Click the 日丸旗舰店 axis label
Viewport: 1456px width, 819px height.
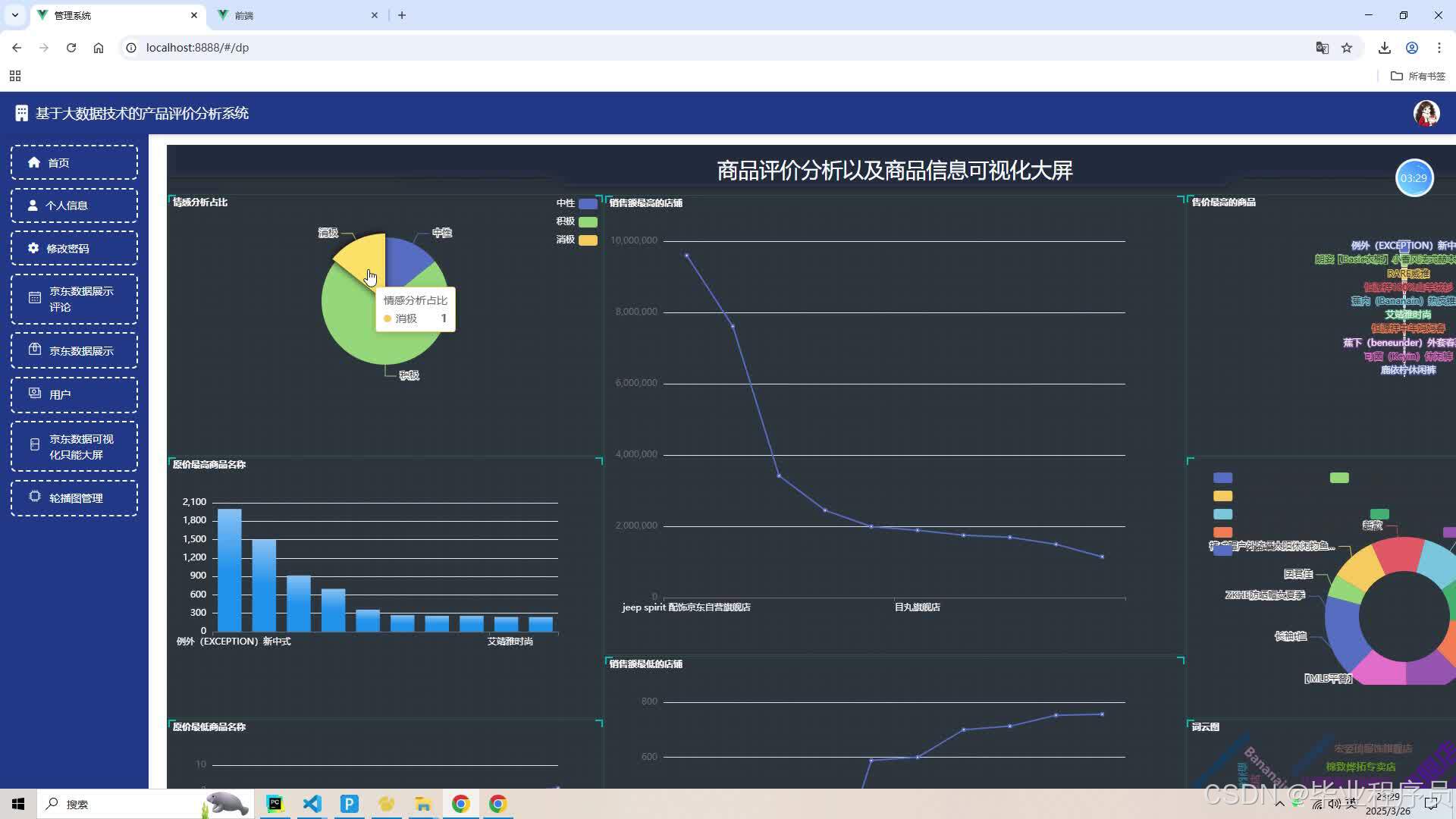click(x=917, y=607)
